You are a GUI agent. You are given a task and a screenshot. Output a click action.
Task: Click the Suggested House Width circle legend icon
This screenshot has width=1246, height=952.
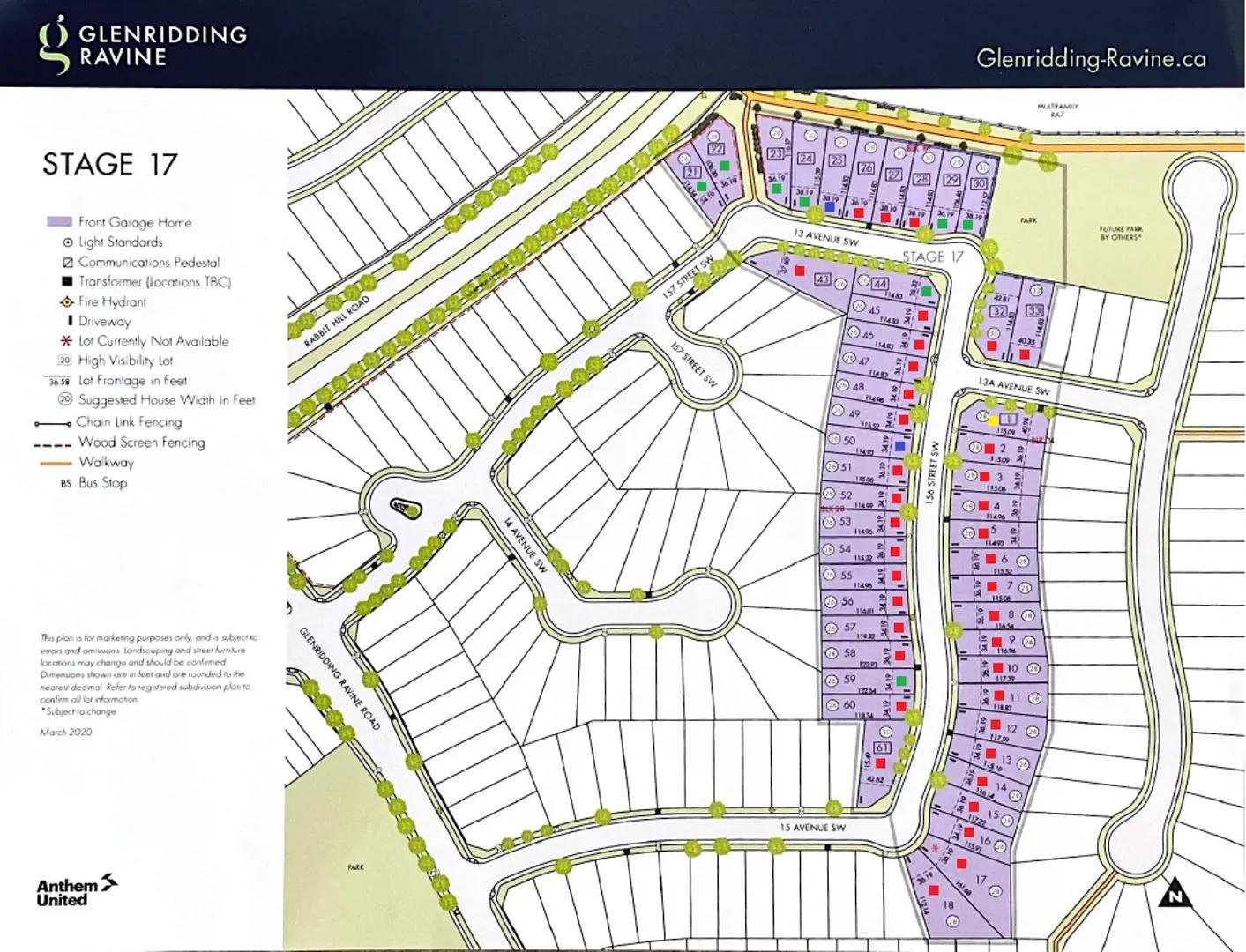65,400
